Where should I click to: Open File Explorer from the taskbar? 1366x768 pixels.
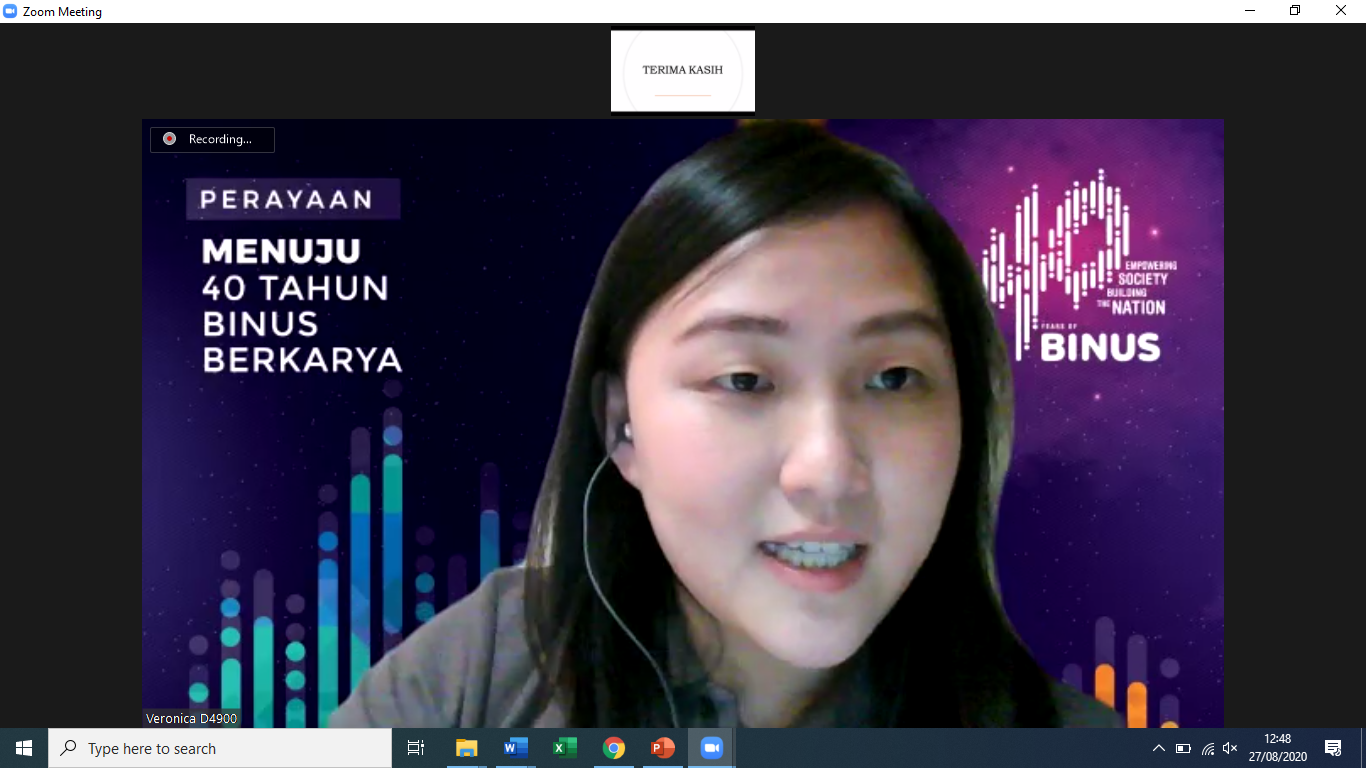coord(466,748)
